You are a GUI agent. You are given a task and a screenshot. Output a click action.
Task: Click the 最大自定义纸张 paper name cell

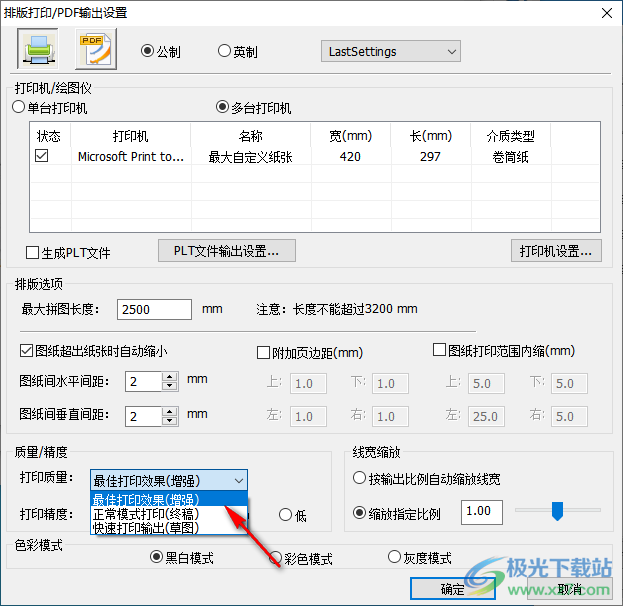tap(251, 157)
